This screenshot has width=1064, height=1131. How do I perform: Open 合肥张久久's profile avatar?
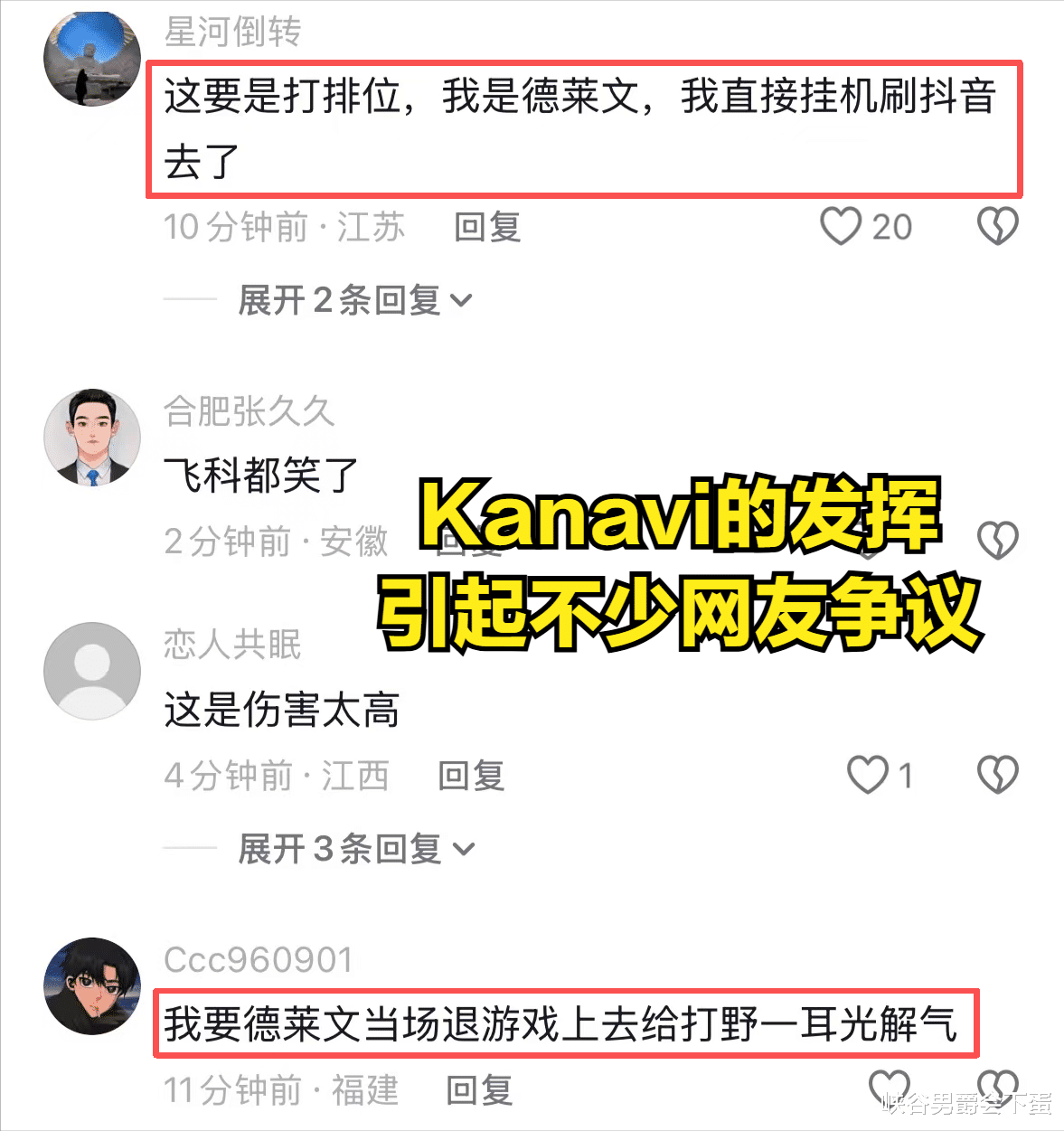tap(92, 438)
